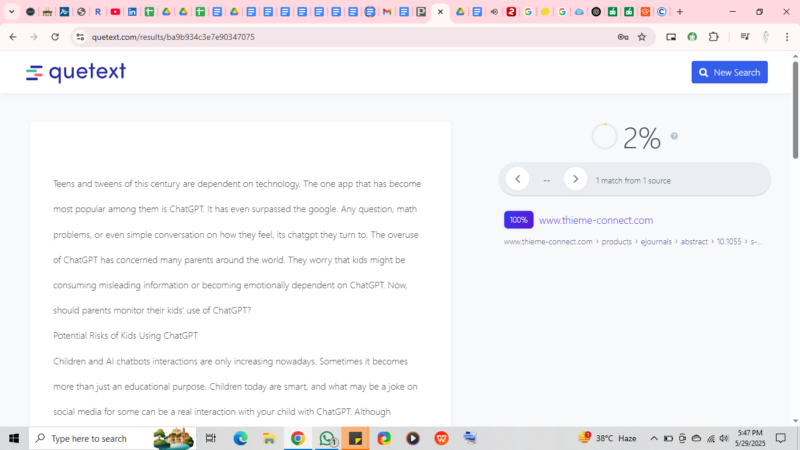The image size is (800, 450).
Task: Click the help icon beside 2% score
Action: pos(674,136)
